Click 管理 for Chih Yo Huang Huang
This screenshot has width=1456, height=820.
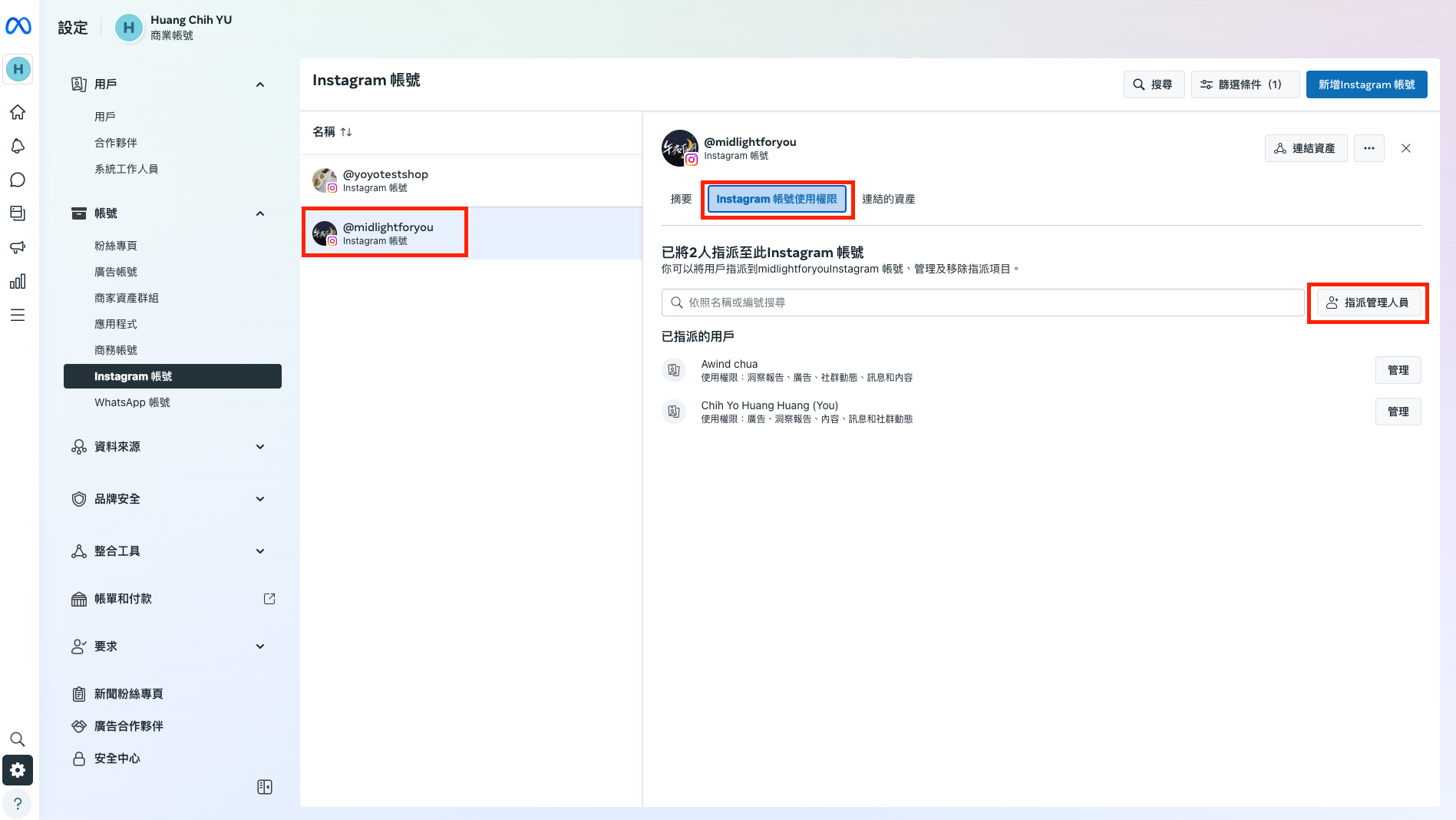[1398, 412]
